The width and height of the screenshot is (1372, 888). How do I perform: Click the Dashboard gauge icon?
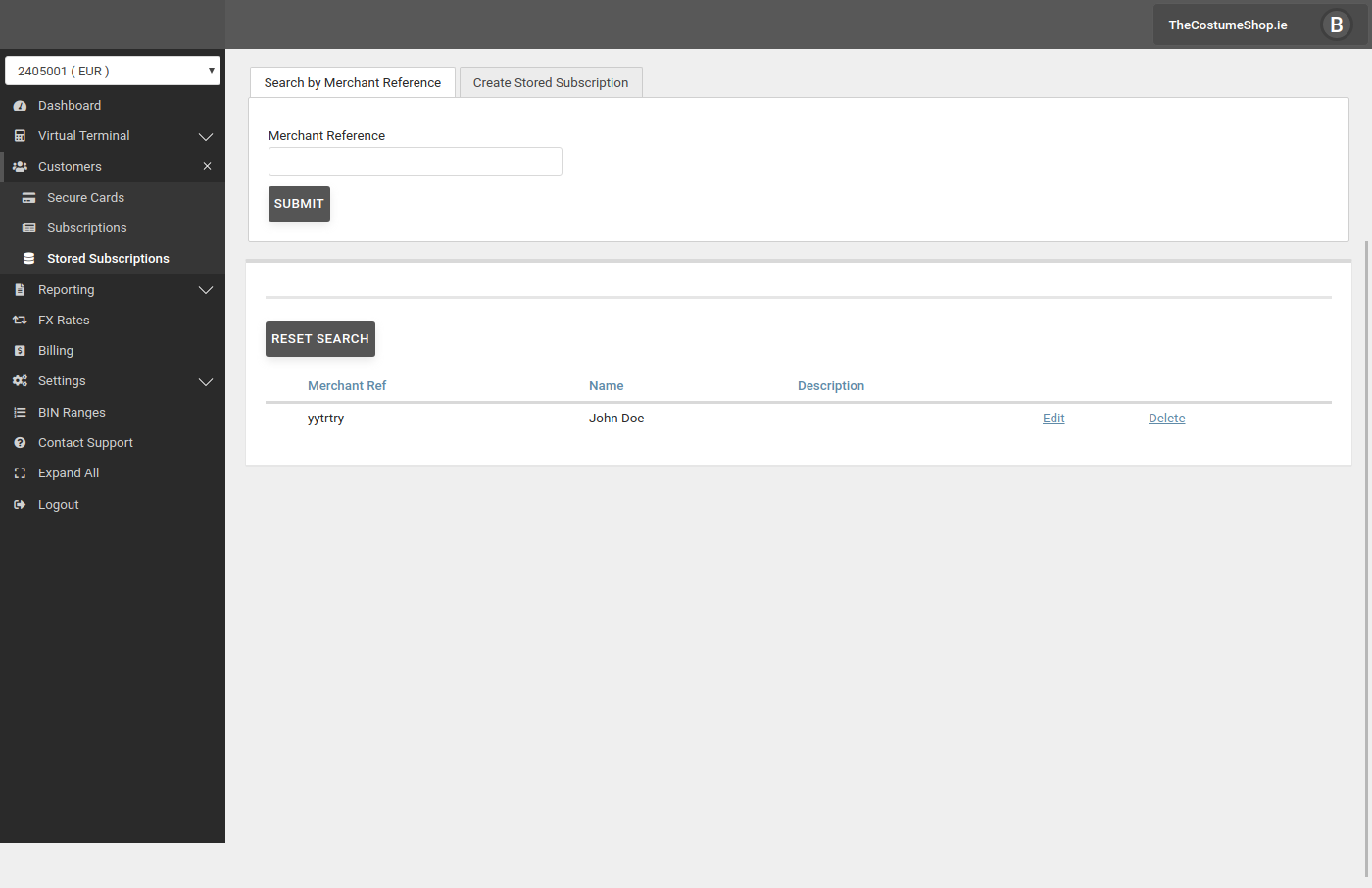point(20,106)
